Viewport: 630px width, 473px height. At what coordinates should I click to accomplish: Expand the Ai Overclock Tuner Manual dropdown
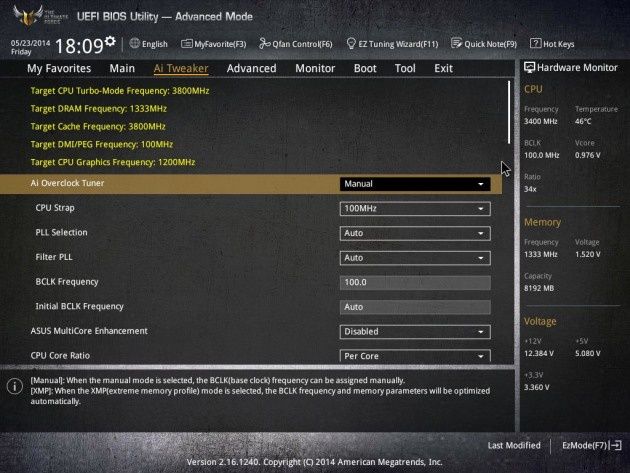point(415,184)
